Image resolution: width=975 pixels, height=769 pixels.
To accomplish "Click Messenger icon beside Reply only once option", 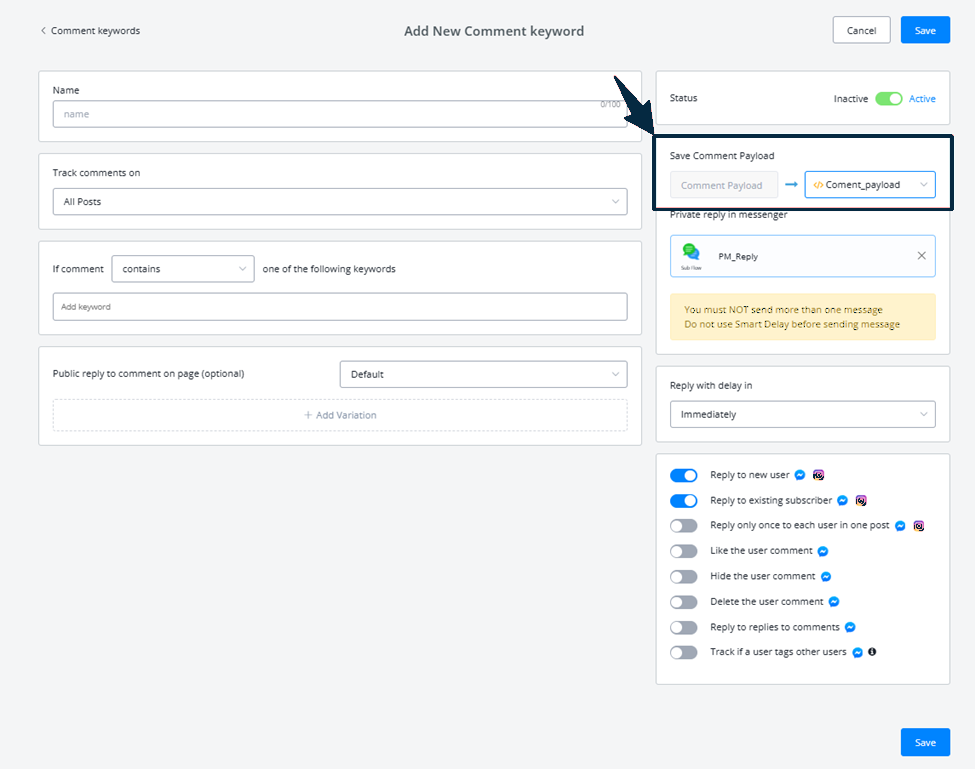I will pos(900,526).
